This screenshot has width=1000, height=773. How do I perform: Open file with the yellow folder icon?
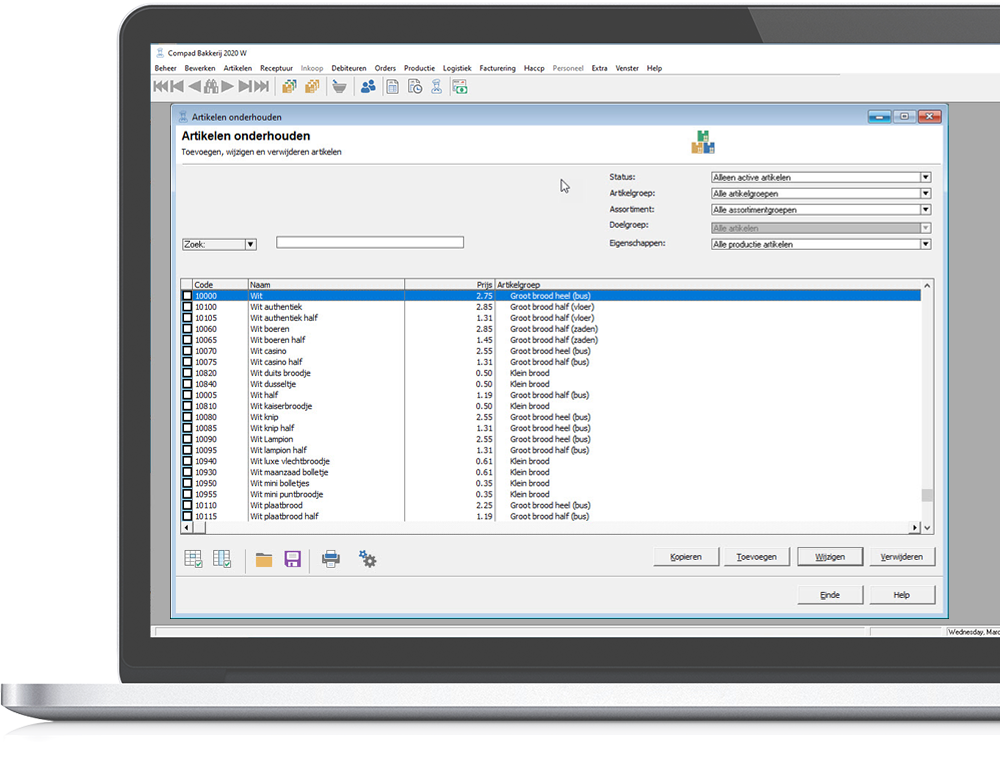264,560
